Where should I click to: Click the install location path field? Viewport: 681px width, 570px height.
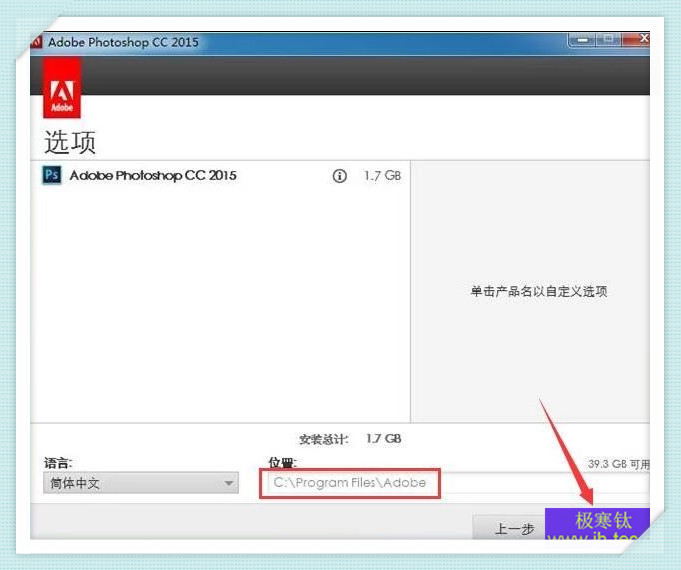click(459, 483)
